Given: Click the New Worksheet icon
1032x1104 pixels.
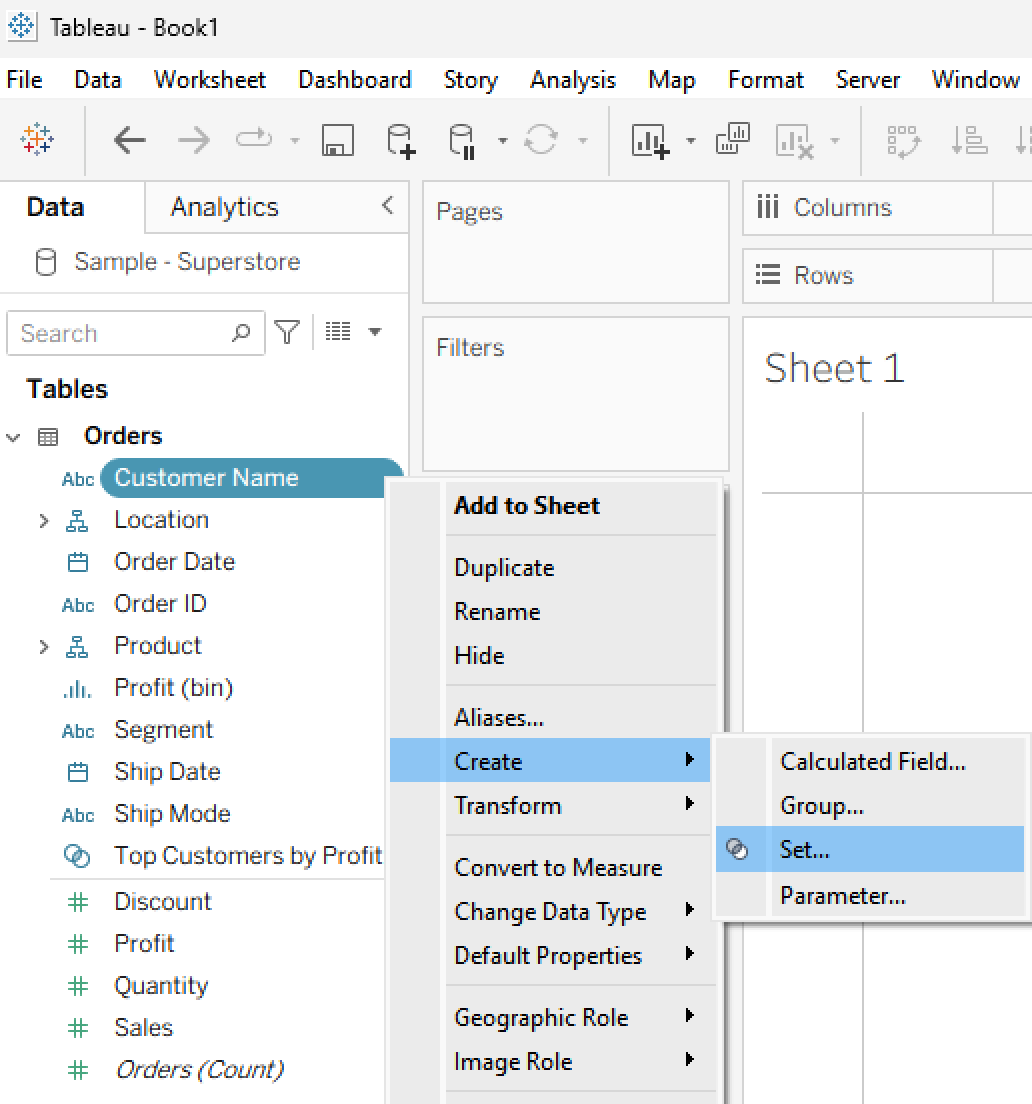Looking at the screenshot, I should (x=650, y=140).
